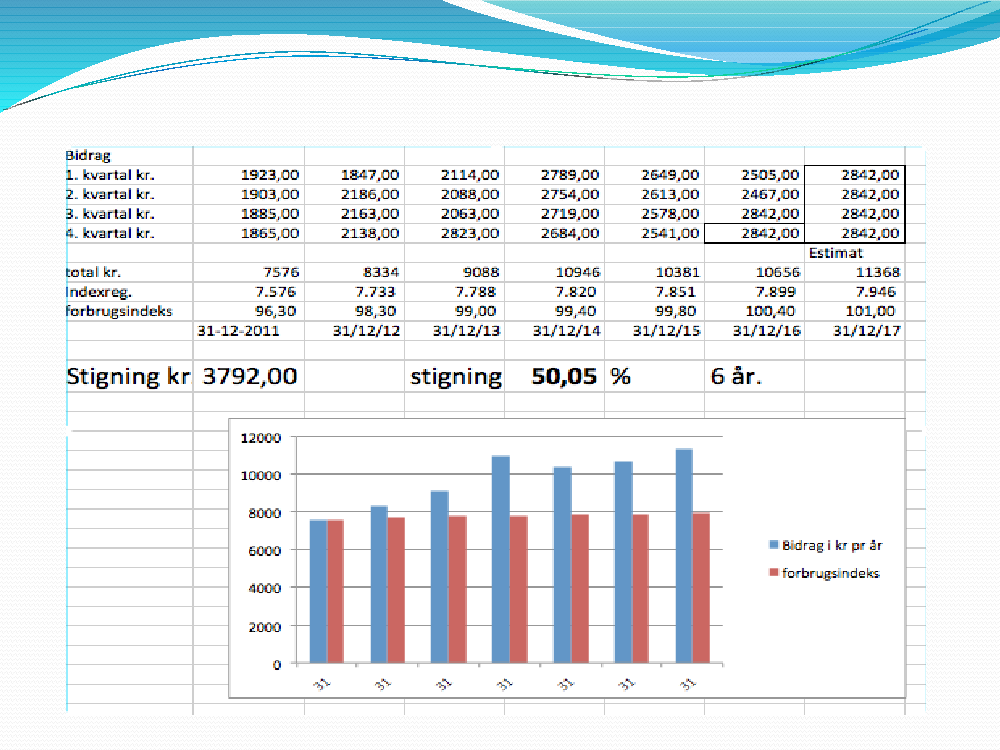
Task: Click the 'Stigning kr' label cell
Action: 128,377
